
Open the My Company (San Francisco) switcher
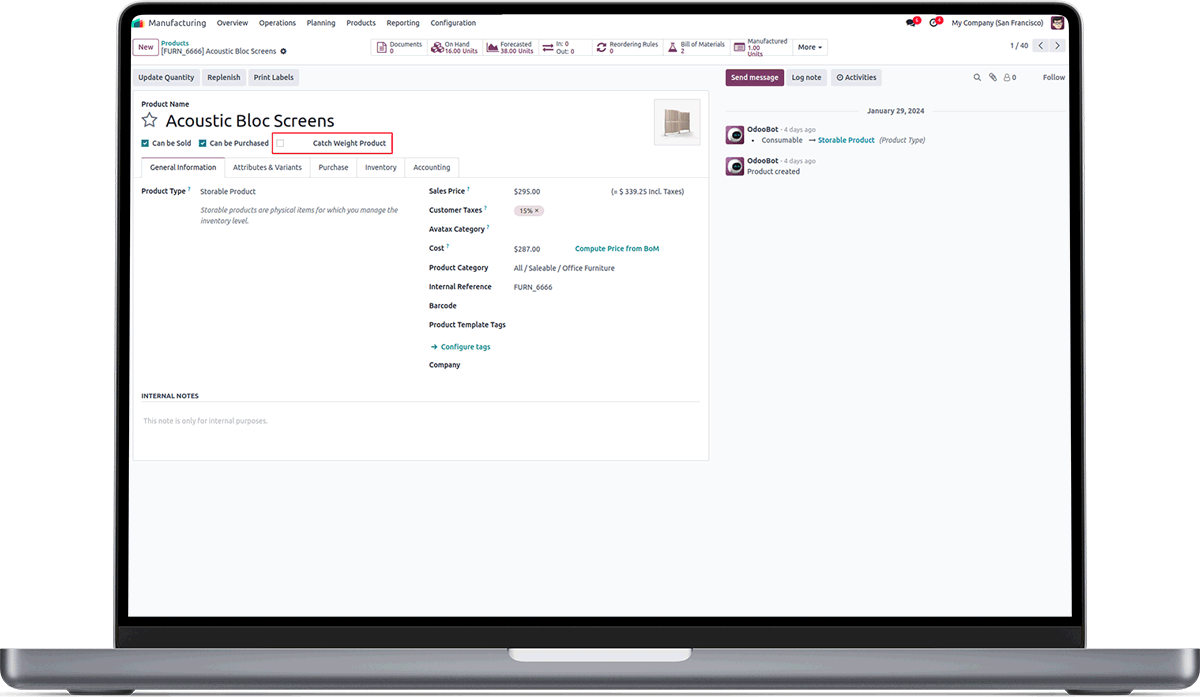[997, 22]
